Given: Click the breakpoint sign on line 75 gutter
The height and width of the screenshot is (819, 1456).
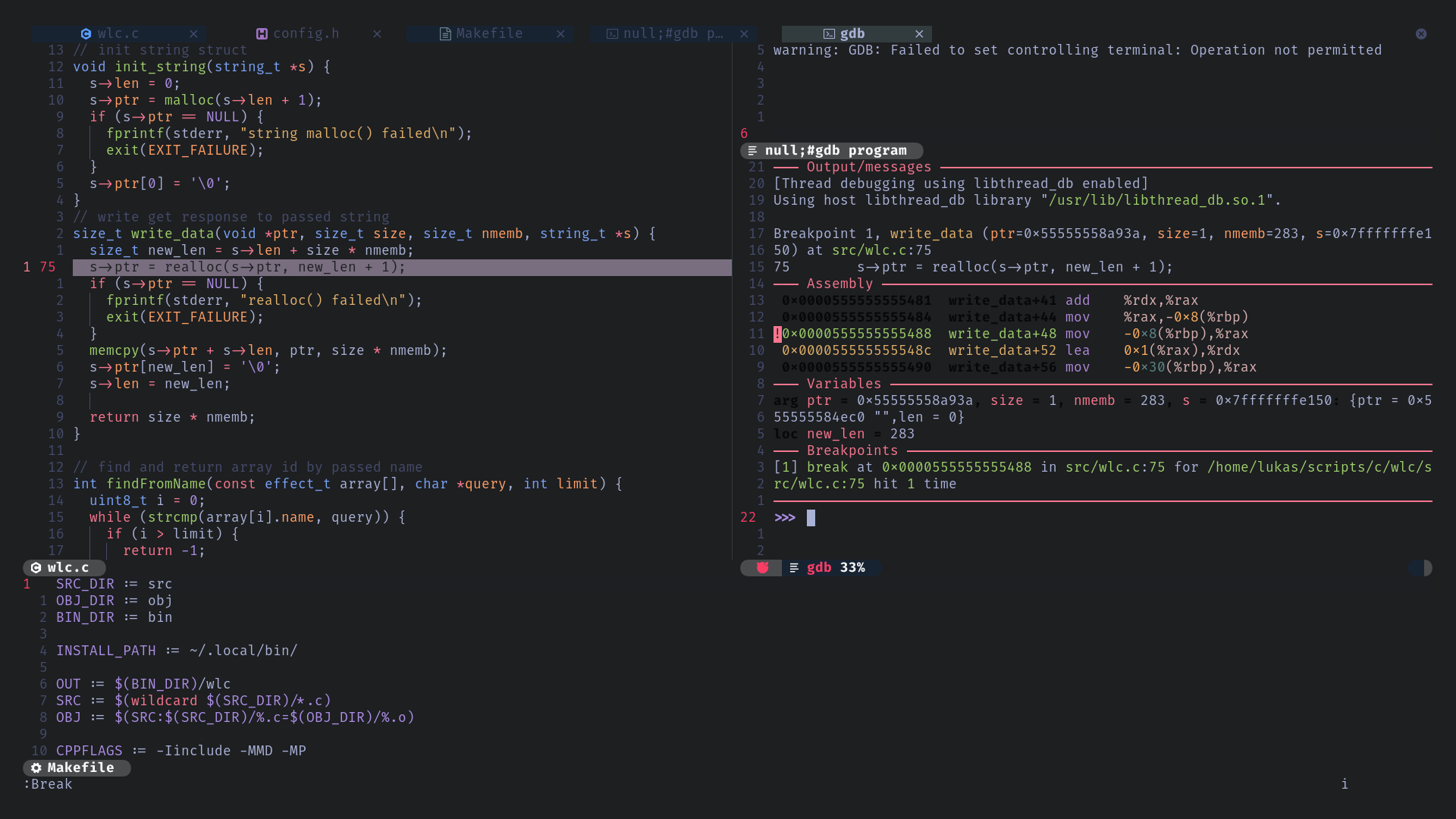Looking at the screenshot, I should (27, 268).
